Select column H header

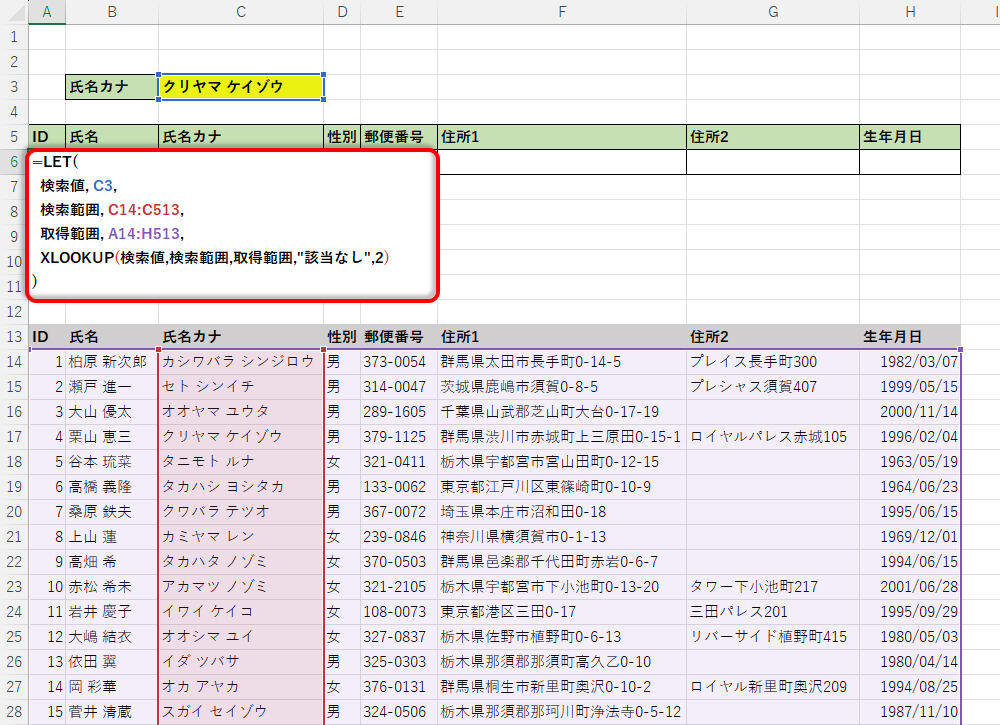pyautogui.click(x=910, y=12)
